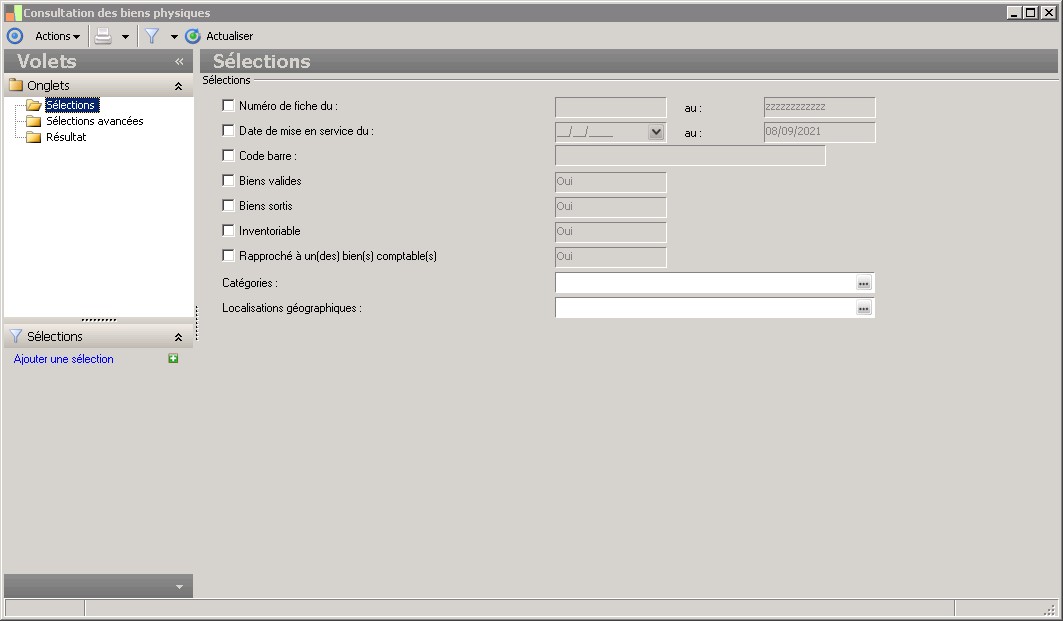This screenshot has width=1063, height=621.
Task: Click the green plus add selection icon
Action: coord(173,358)
